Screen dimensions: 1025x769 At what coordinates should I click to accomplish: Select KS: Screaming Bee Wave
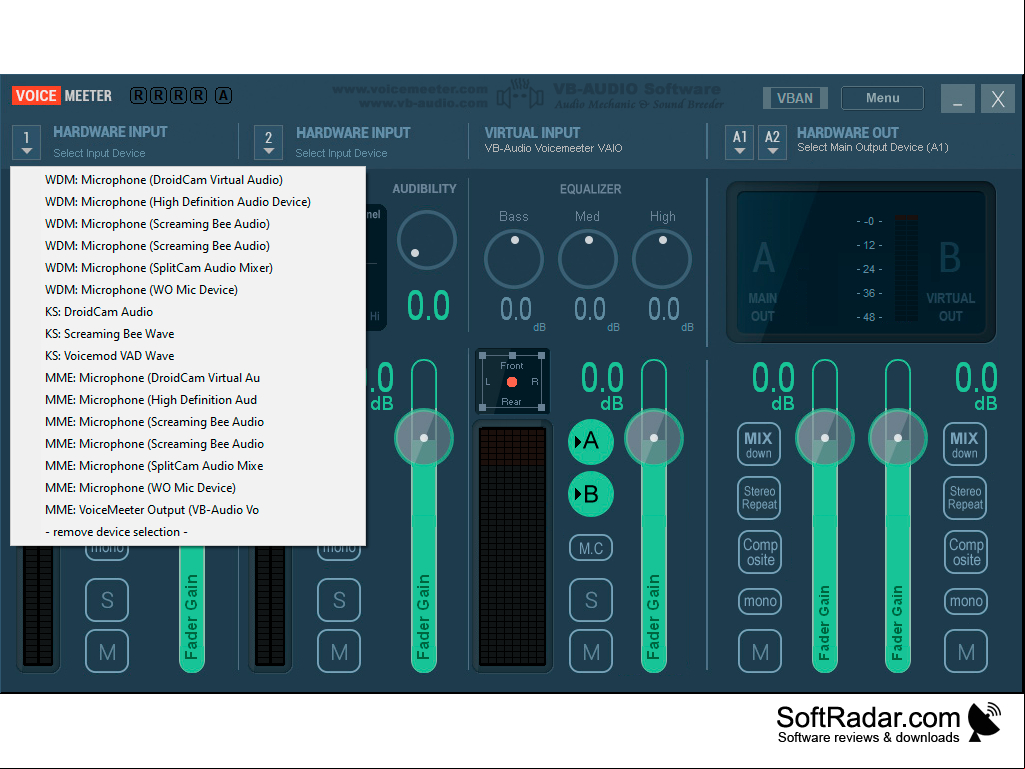[x=188, y=334]
